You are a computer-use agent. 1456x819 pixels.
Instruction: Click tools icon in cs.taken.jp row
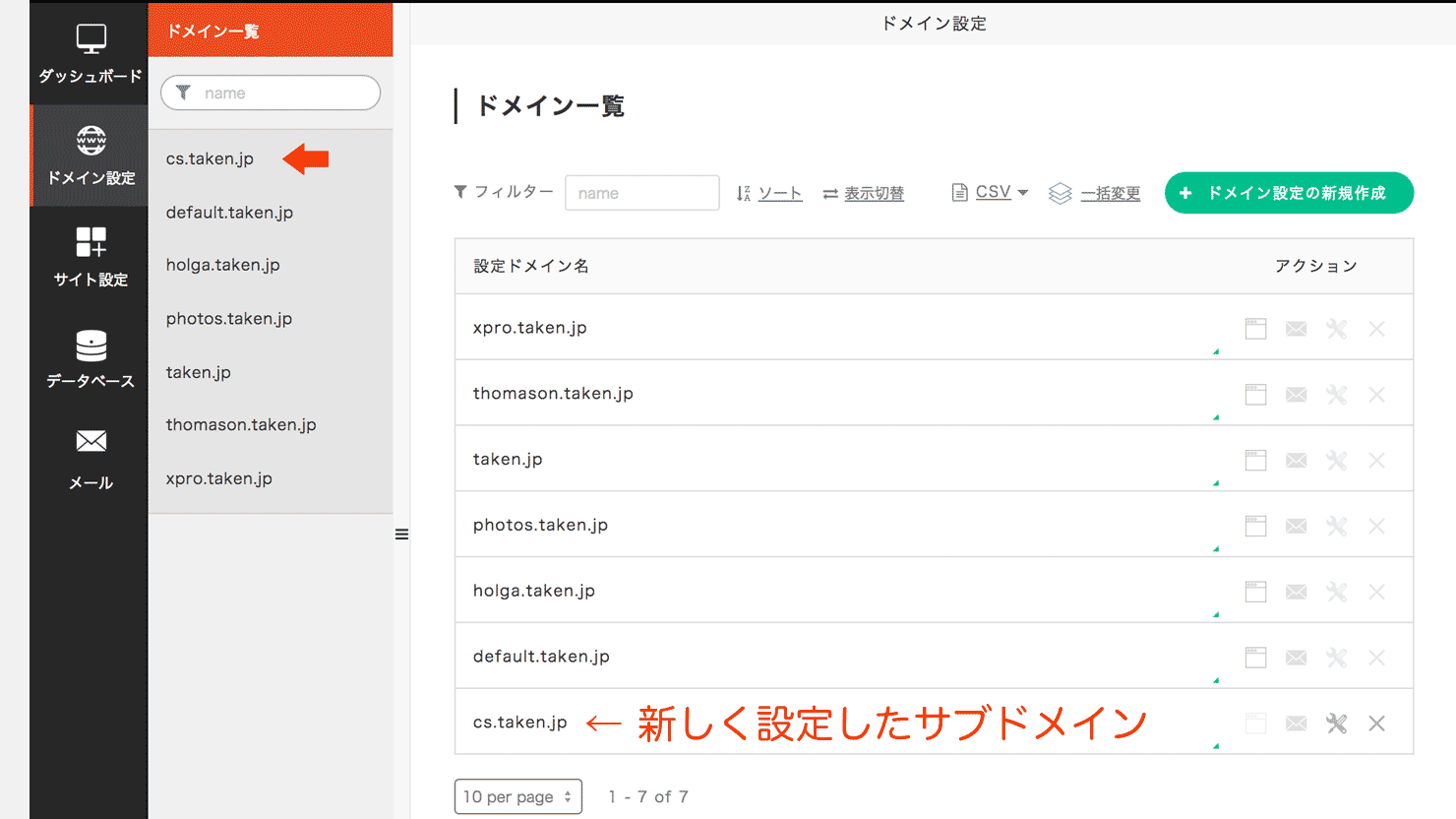click(x=1336, y=724)
